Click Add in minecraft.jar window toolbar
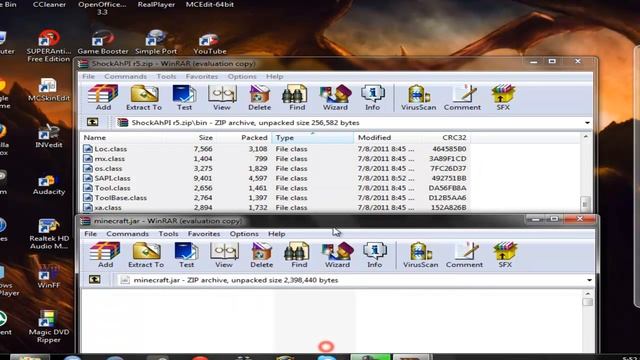The width and height of the screenshot is (640, 360). [x=105, y=255]
